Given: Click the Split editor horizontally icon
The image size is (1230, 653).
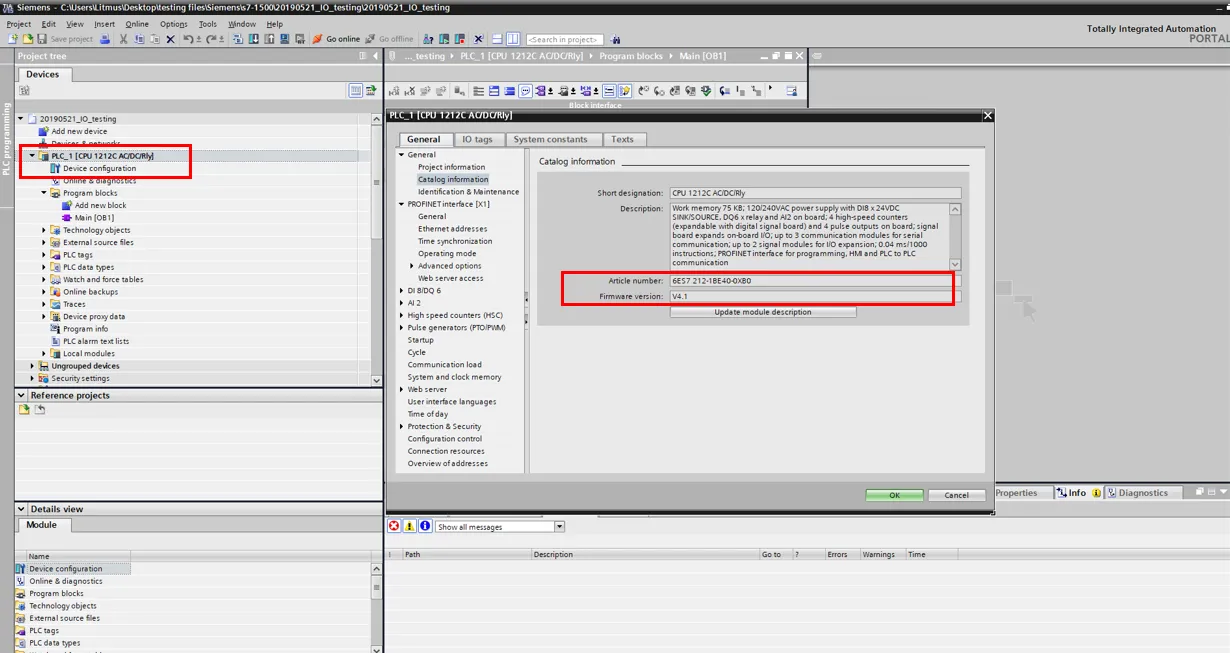Looking at the screenshot, I should coord(497,39).
